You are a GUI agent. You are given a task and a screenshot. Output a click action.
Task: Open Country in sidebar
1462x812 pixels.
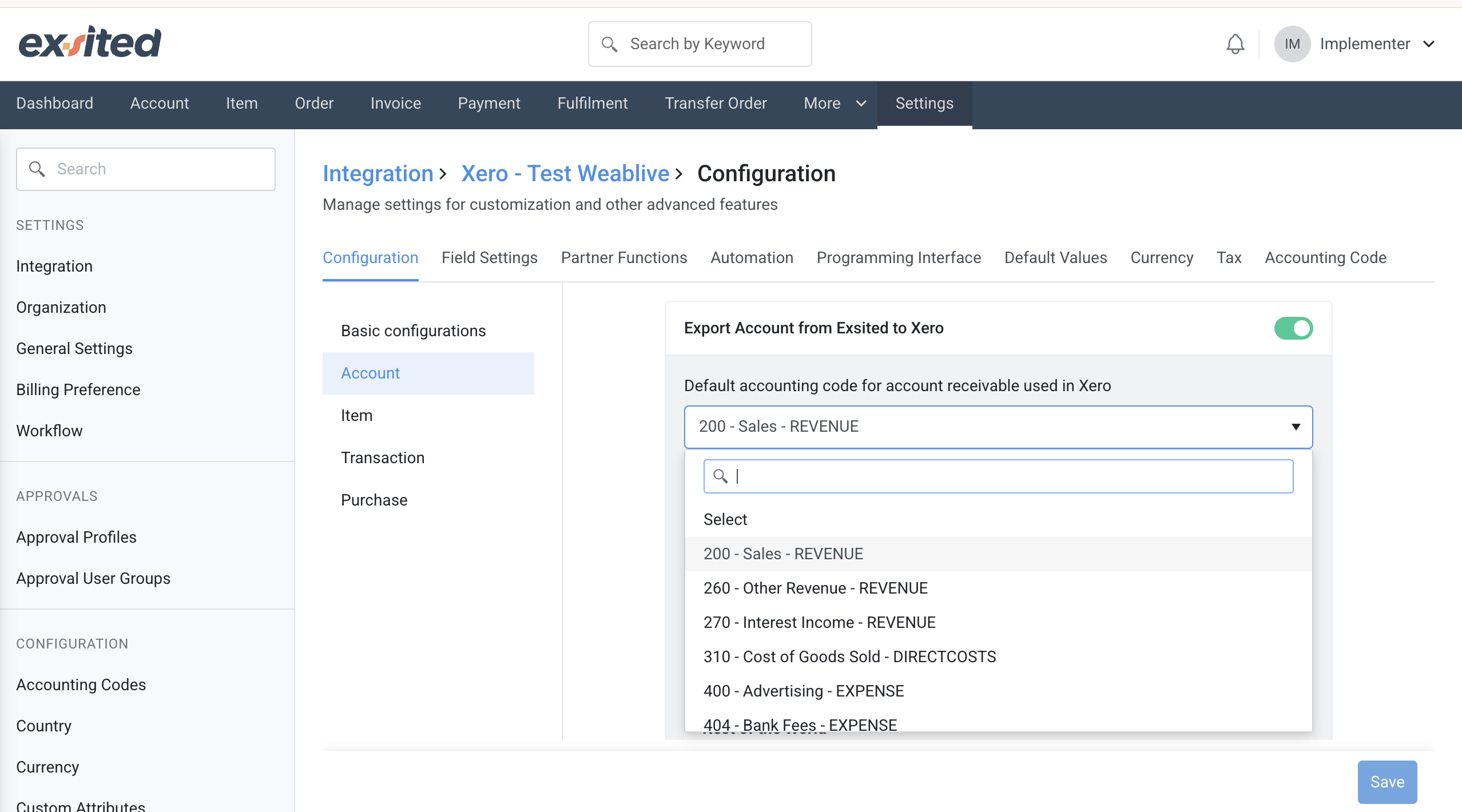coord(44,726)
